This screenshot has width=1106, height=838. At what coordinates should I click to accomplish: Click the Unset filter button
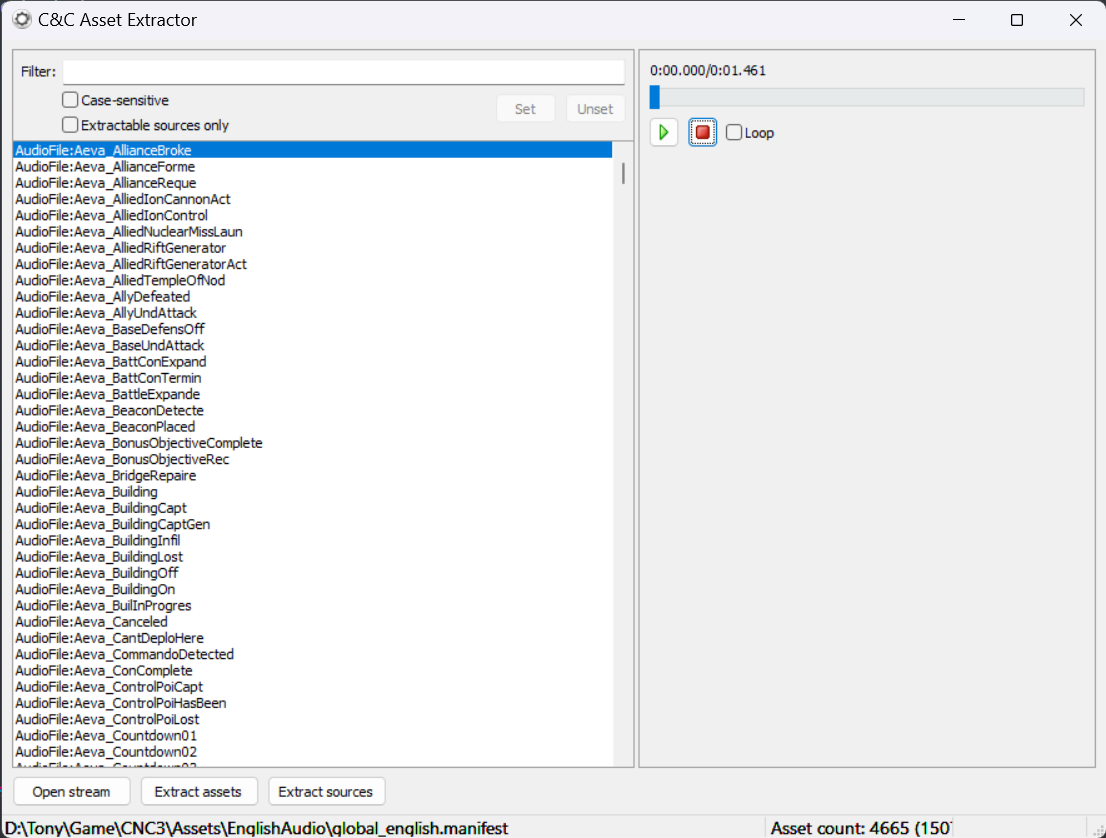tap(595, 109)
